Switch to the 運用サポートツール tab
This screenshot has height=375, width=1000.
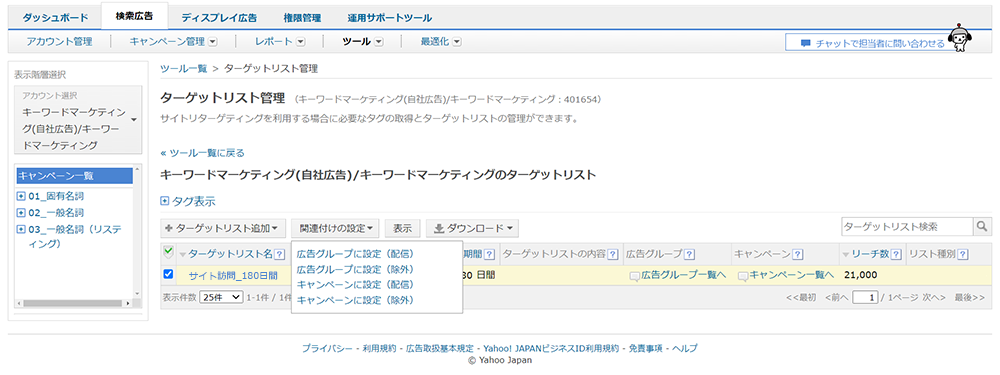[390, 18]
